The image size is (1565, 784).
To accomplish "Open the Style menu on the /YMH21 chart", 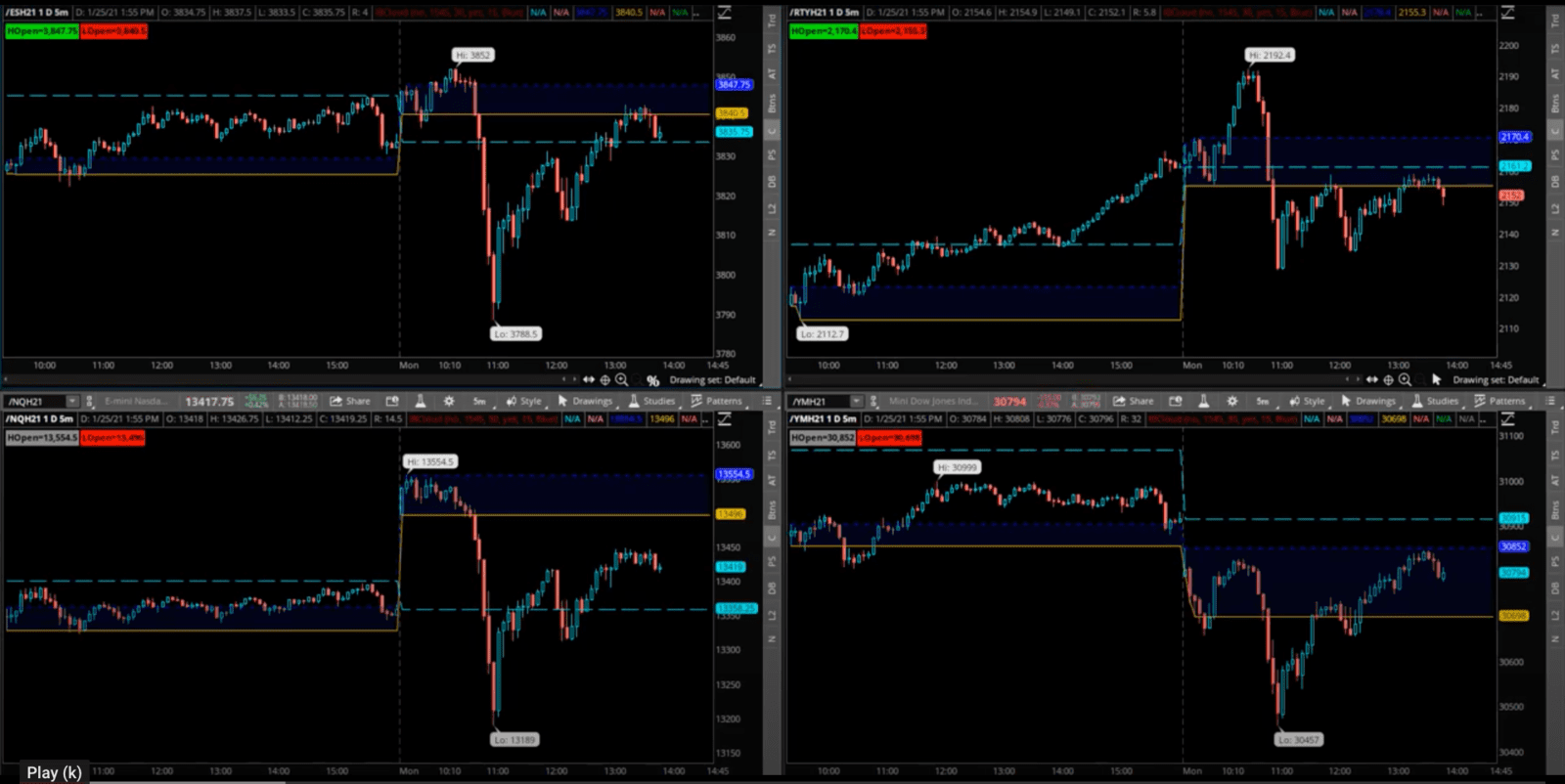I will point(1307,401).
